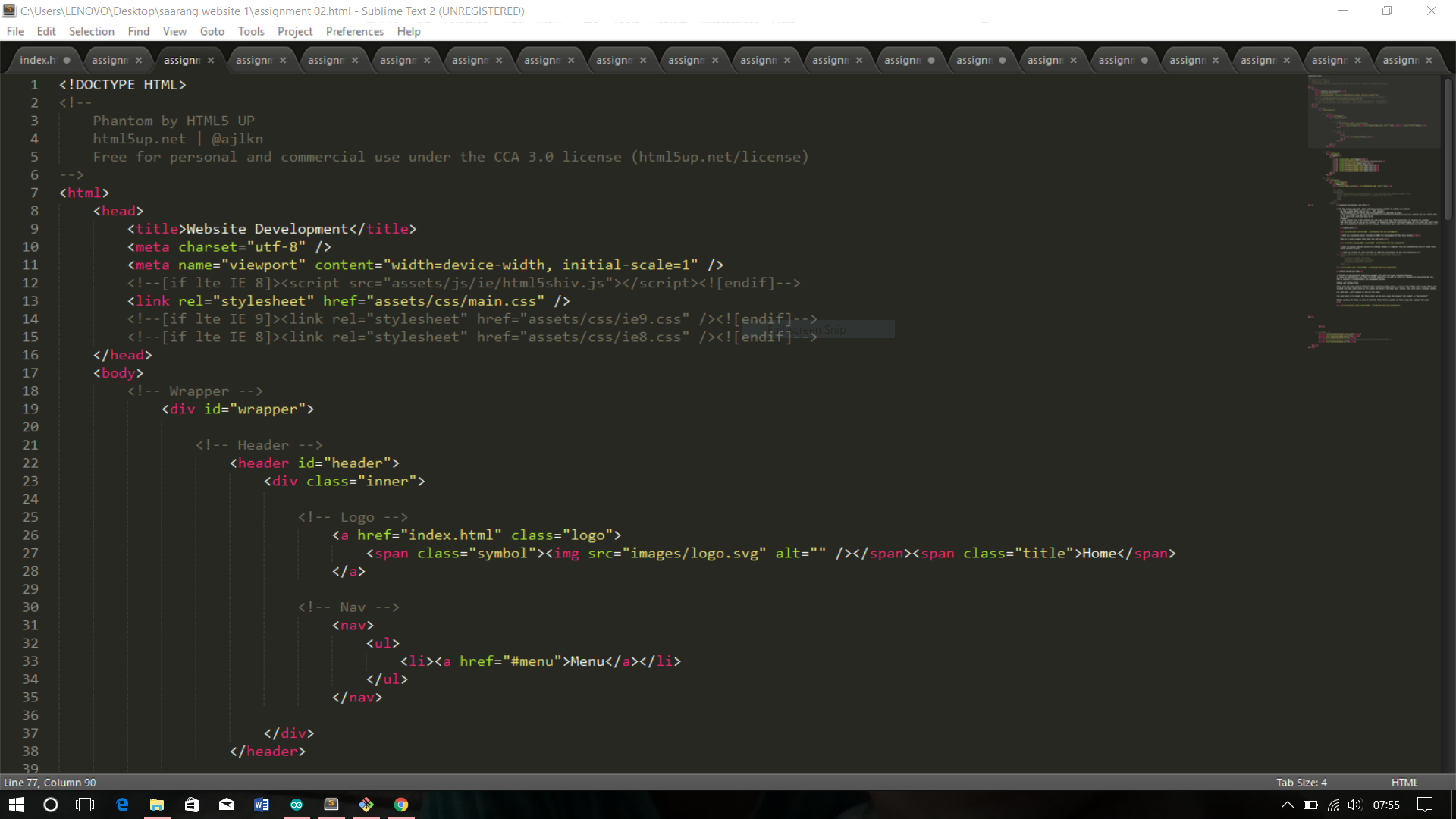Viewport: 1456px width, 819px height.
Task: Open Microsoft Word from taskbar
Action: click(262, 805)
